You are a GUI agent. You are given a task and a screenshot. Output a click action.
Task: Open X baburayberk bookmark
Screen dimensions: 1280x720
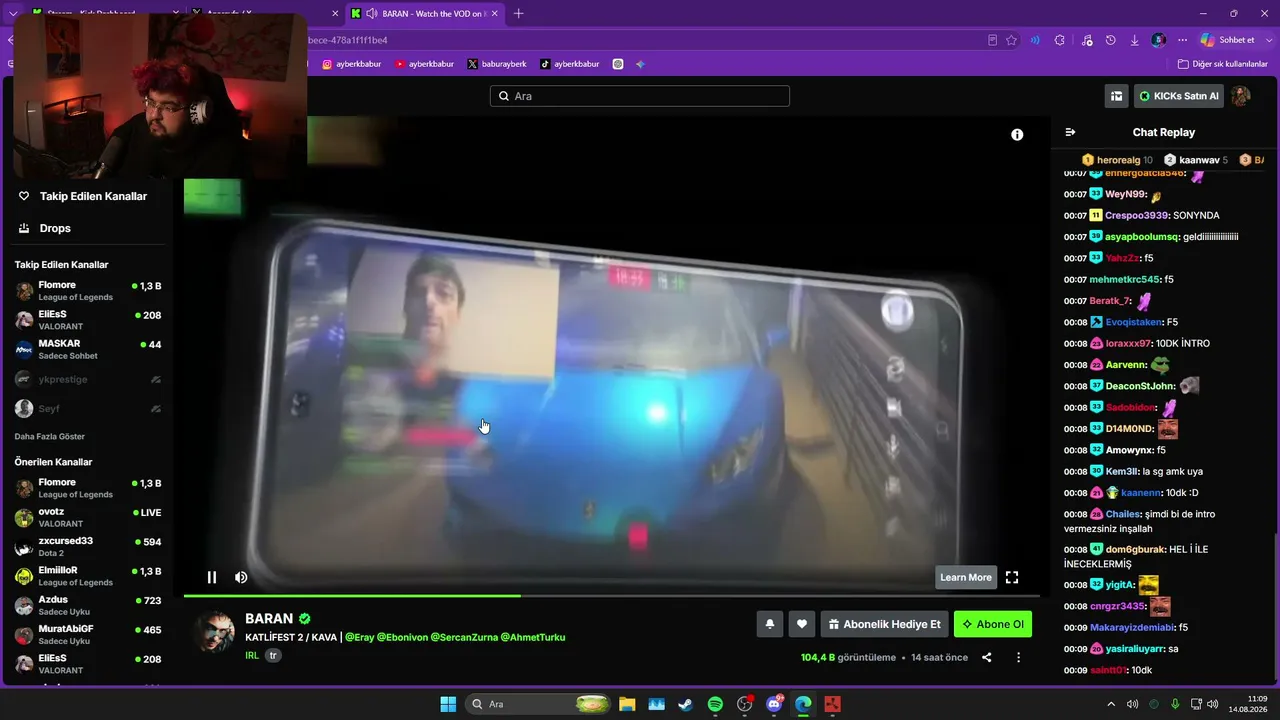tap(497, 64)
